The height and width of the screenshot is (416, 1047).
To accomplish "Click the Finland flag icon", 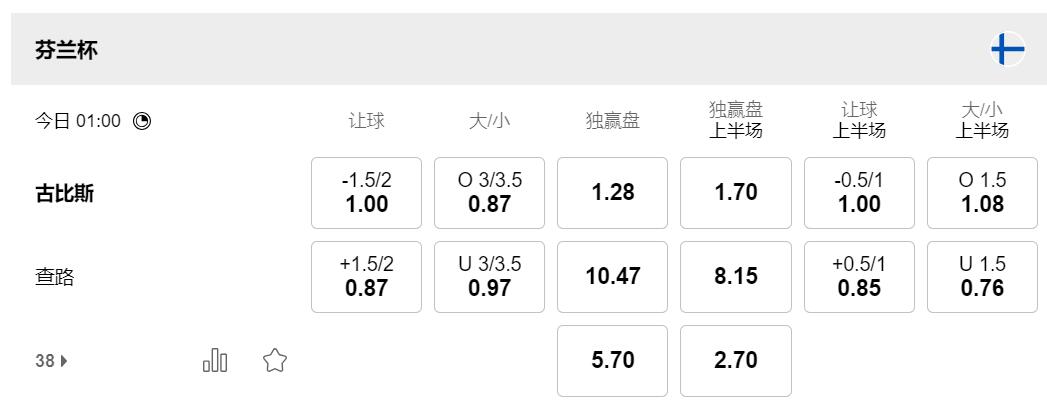I will pos(1007,49).
